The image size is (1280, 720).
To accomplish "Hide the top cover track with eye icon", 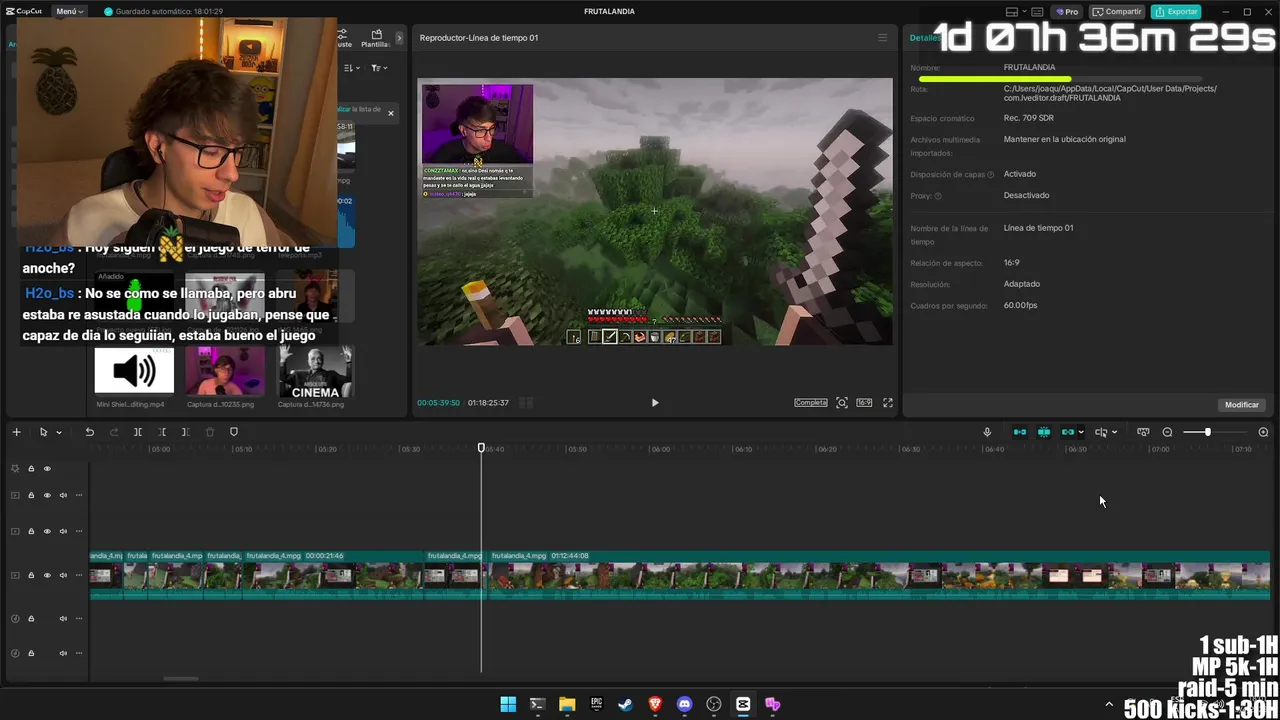I will pos(47,468).
